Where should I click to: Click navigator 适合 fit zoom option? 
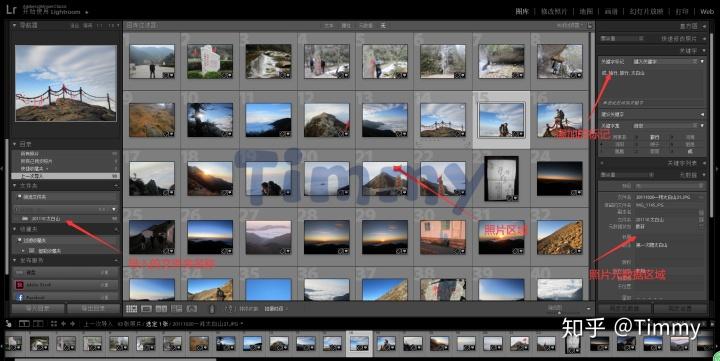(75, 26)
